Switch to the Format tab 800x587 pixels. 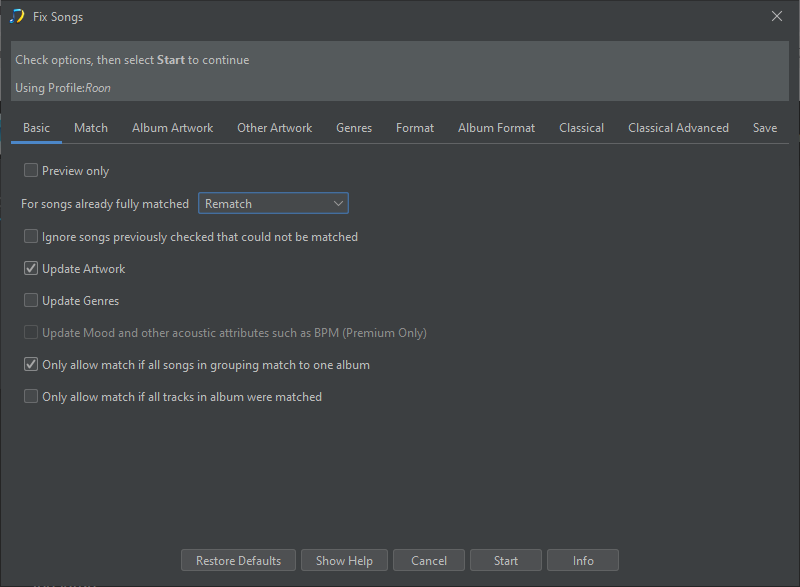pos(415,128)
